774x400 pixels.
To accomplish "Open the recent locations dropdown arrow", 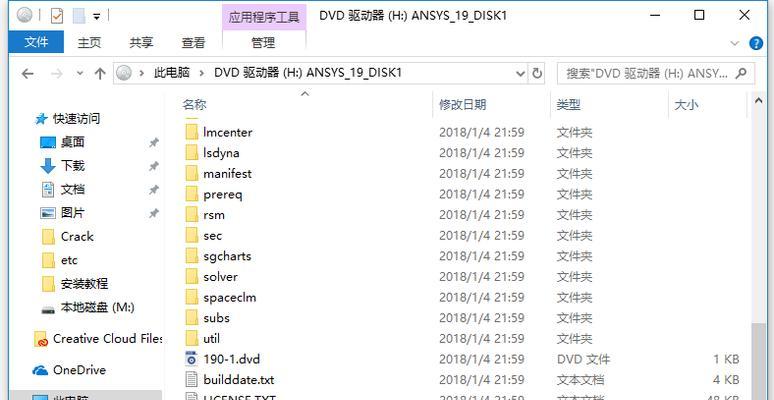I will click(x=80, y=74).
